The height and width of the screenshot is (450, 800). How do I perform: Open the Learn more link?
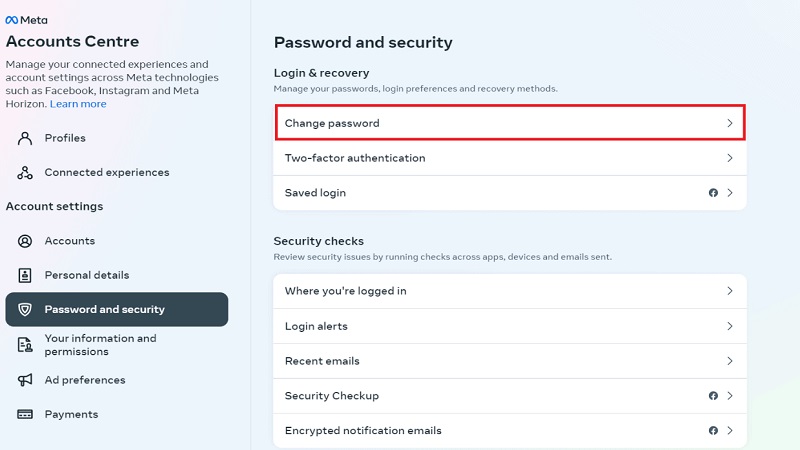pos(78,104)
